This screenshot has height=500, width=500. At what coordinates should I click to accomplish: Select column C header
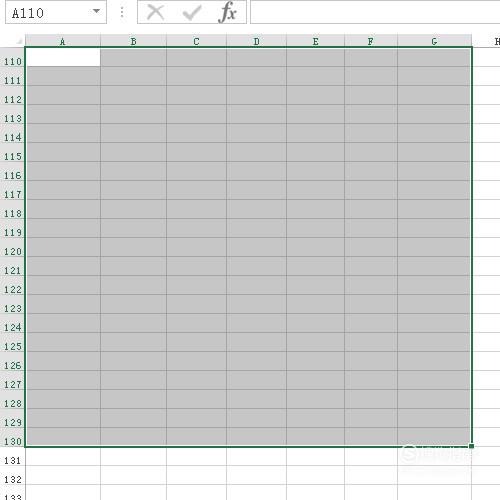[x=196, y=41]
